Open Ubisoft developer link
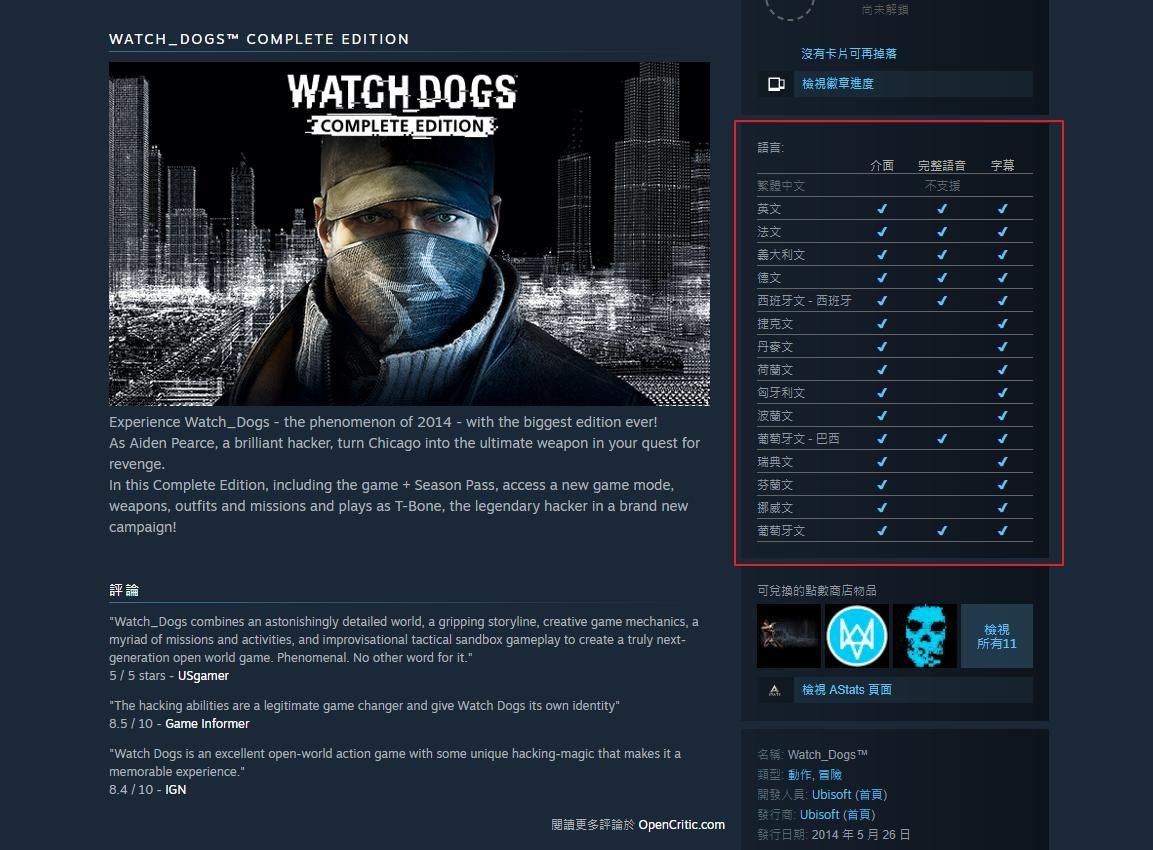Viewport: 1153px width, 850px height. pyautogui.click(x=832, y=794)
